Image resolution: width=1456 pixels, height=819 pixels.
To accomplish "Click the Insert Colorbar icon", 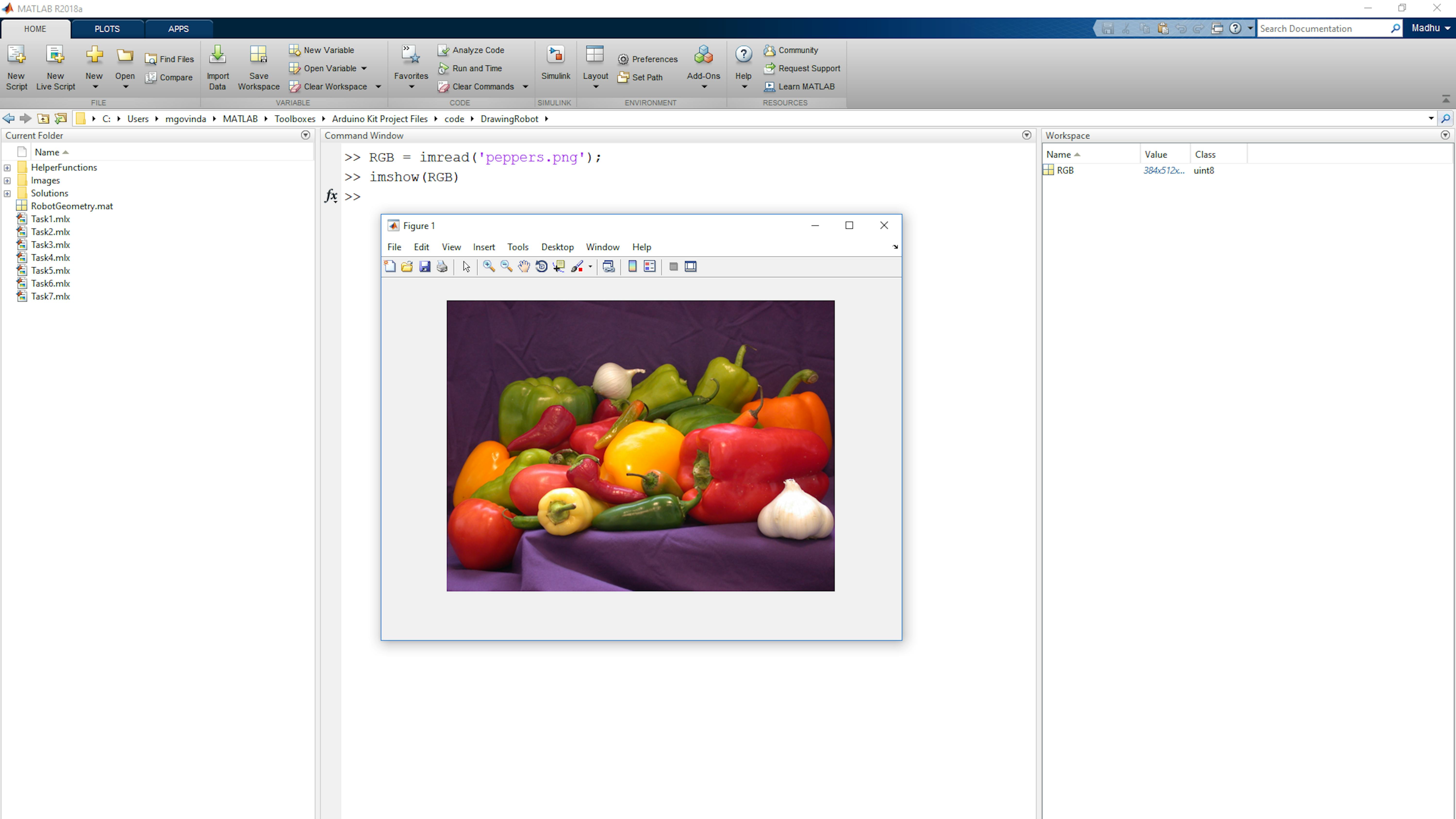I will pyautogui.click(x=632, y=267).
